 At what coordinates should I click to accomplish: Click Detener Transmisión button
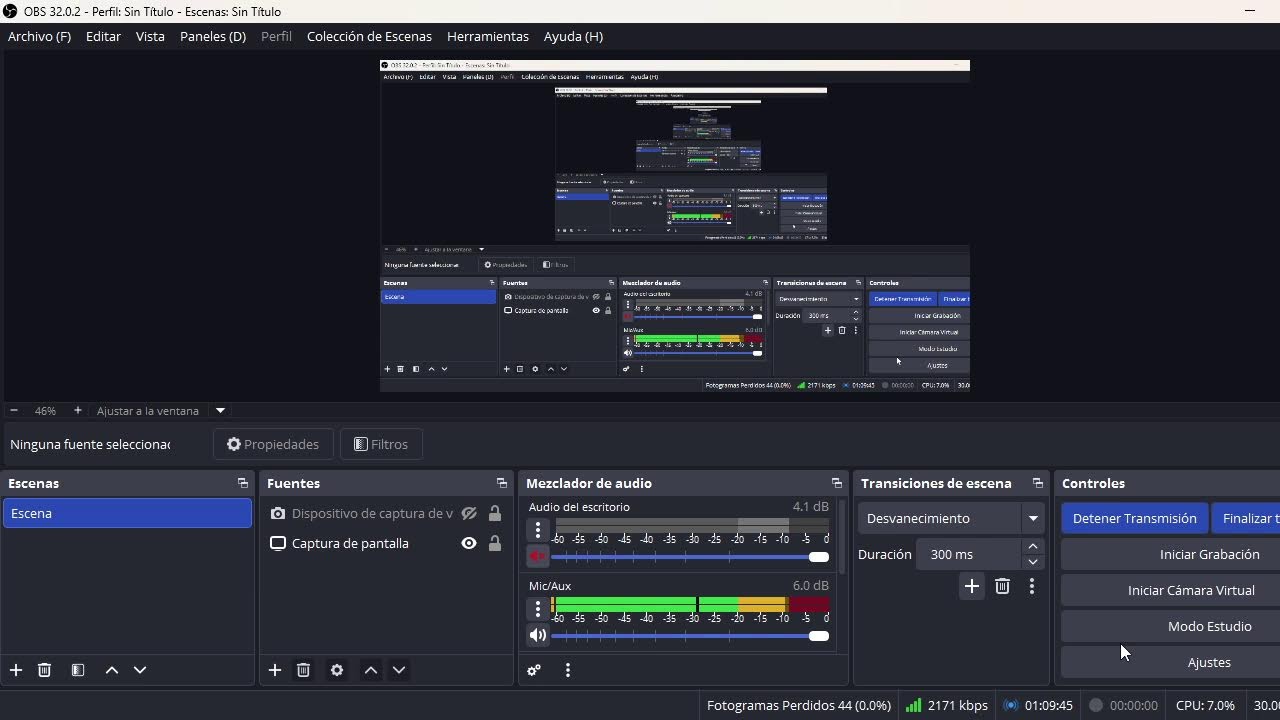click(1135, 518)
